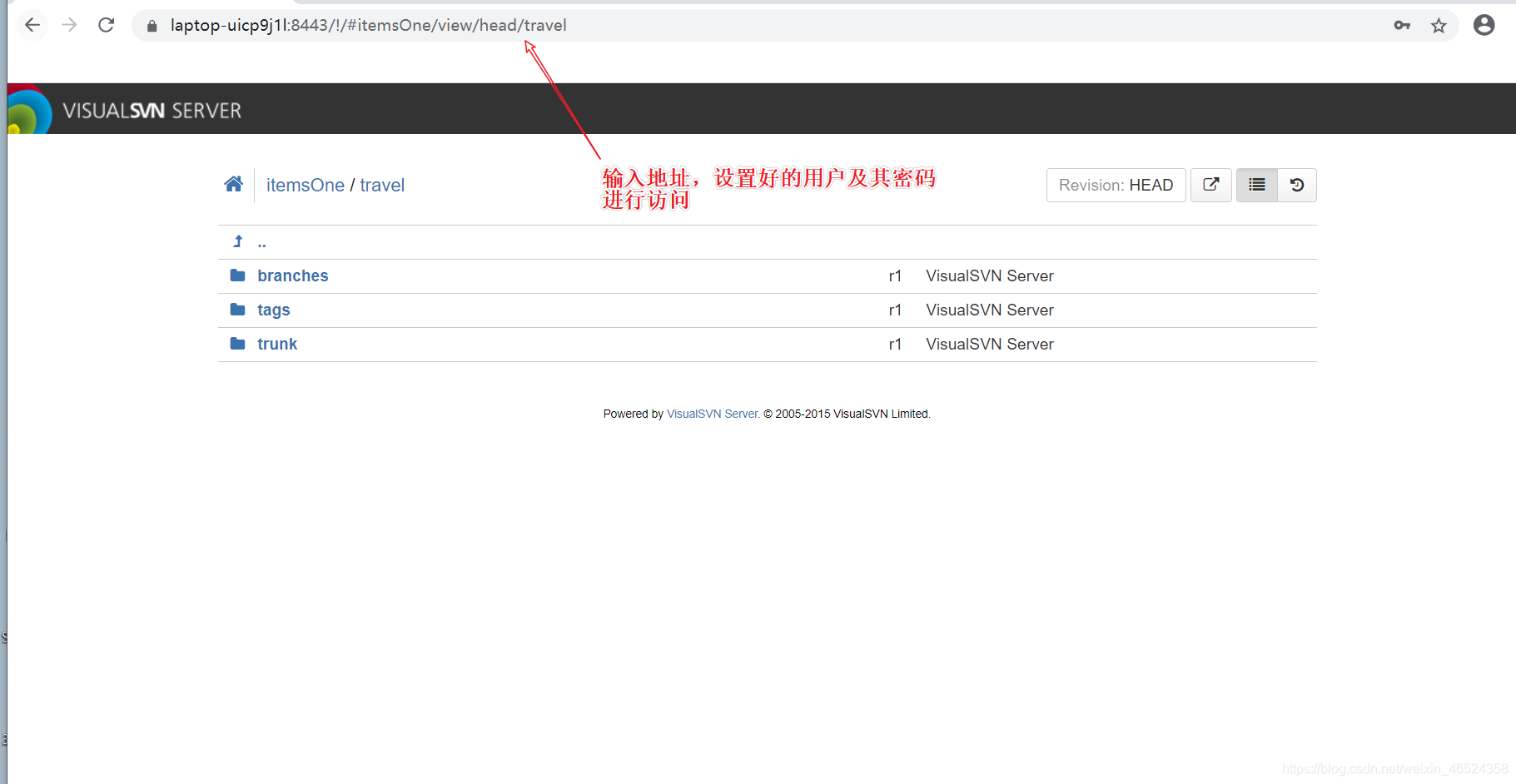Click revision r1 in trunk row
Screen dimensions: 1516x784
895,344
